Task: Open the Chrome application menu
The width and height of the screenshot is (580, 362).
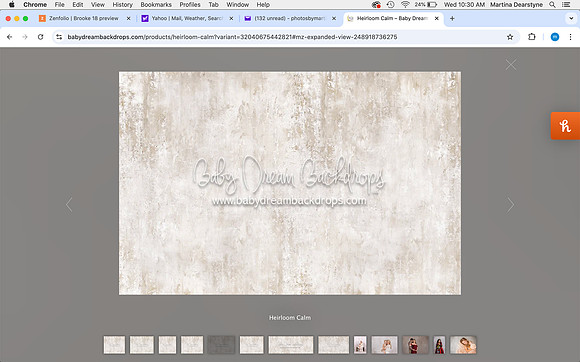Action: click(x=35, y=4)
